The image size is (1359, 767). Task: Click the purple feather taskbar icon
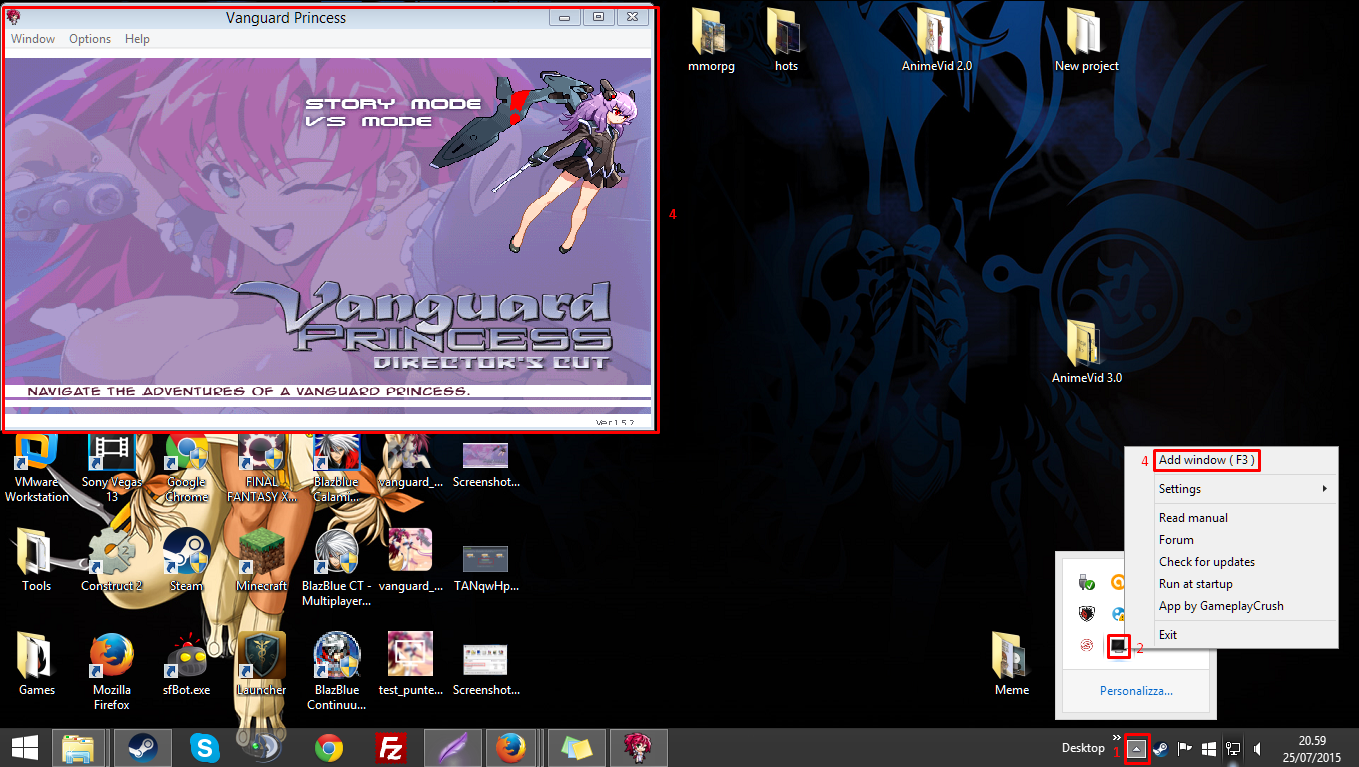(453, 748)
